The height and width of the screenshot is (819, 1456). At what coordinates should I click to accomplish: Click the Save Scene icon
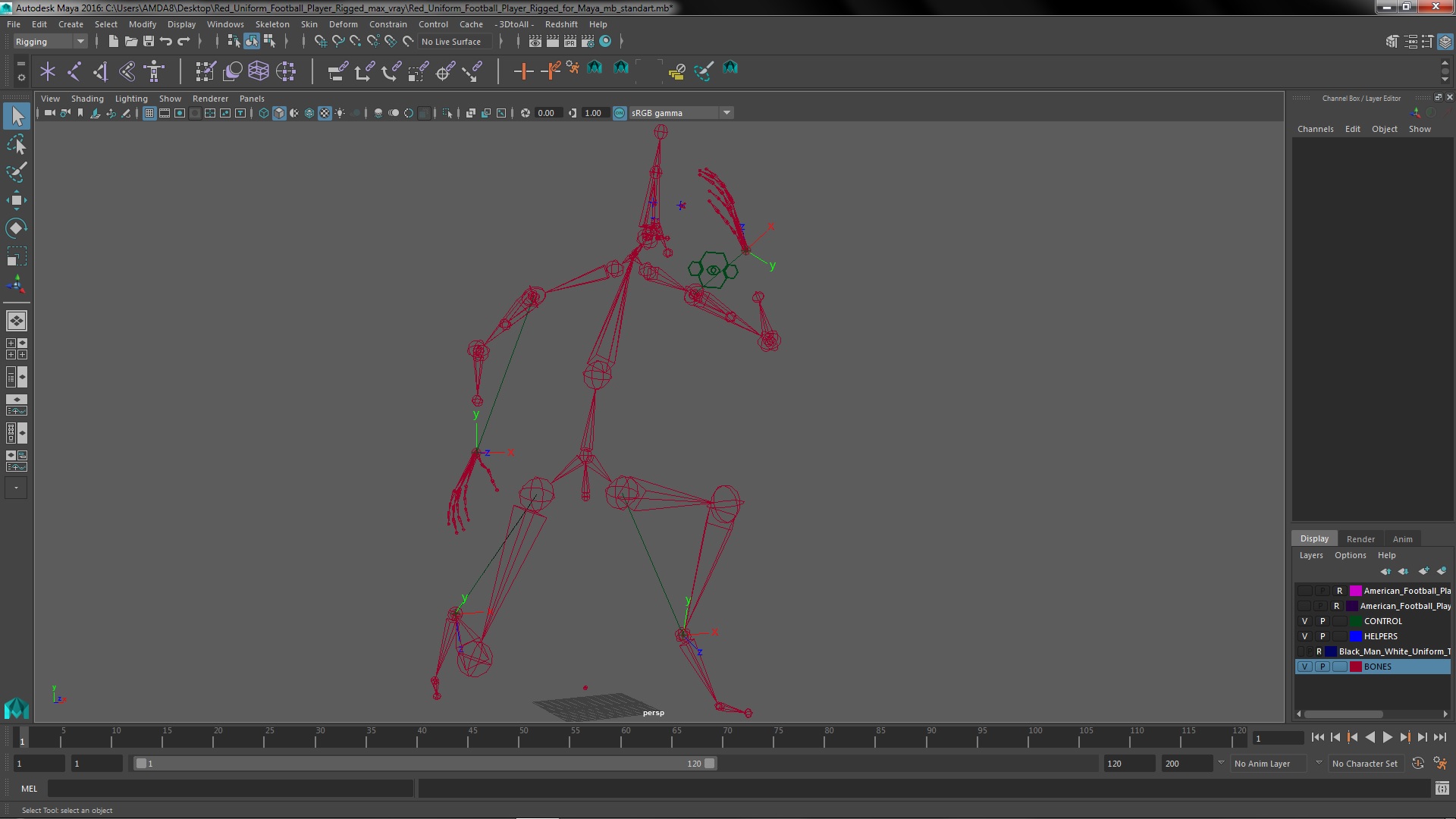pyautogui.click(x=149, y=41)
